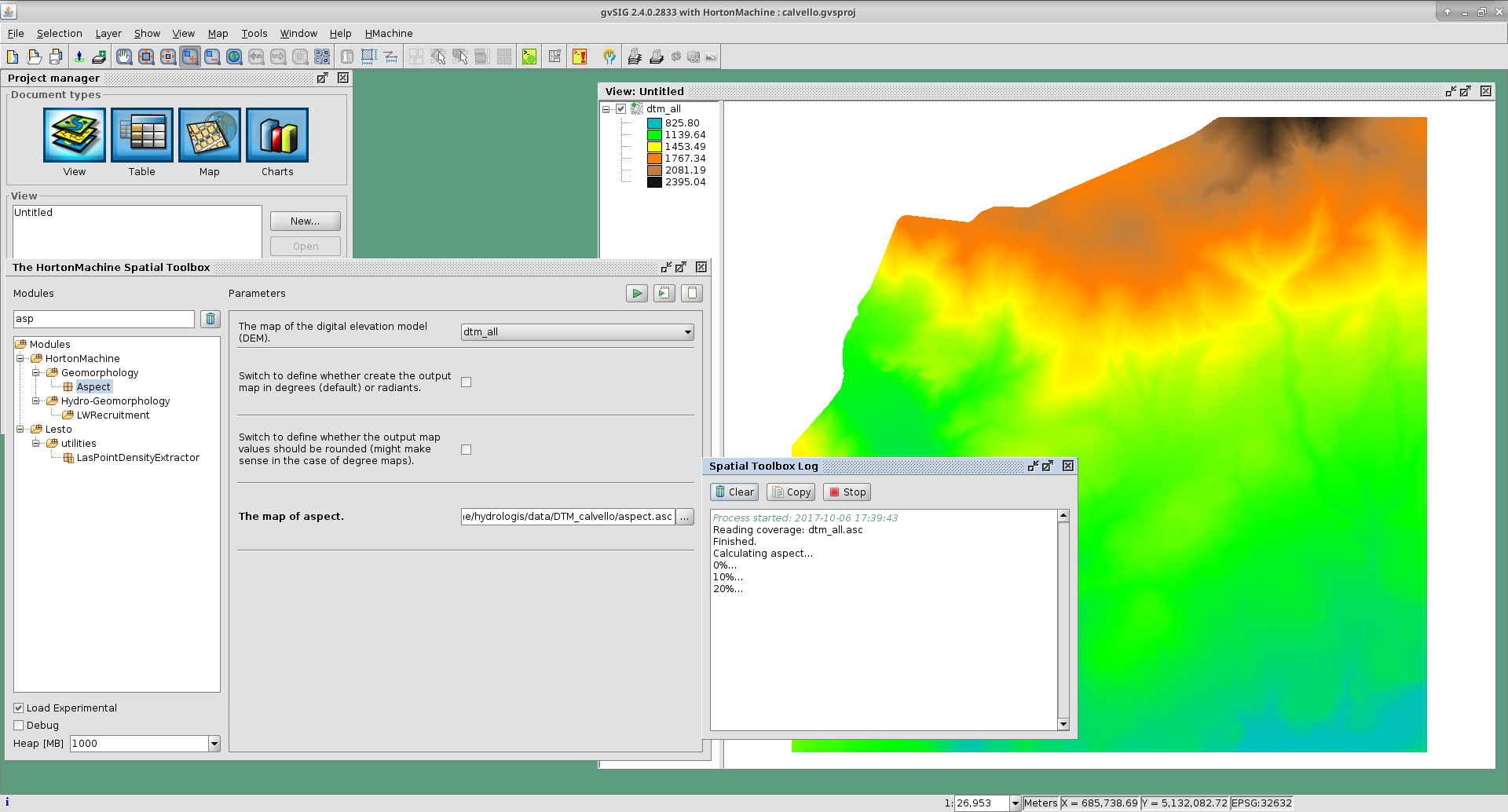The width and height of the screenshot is (1508, 812).
Task: Open the File menu
Action: click(16, 34)
